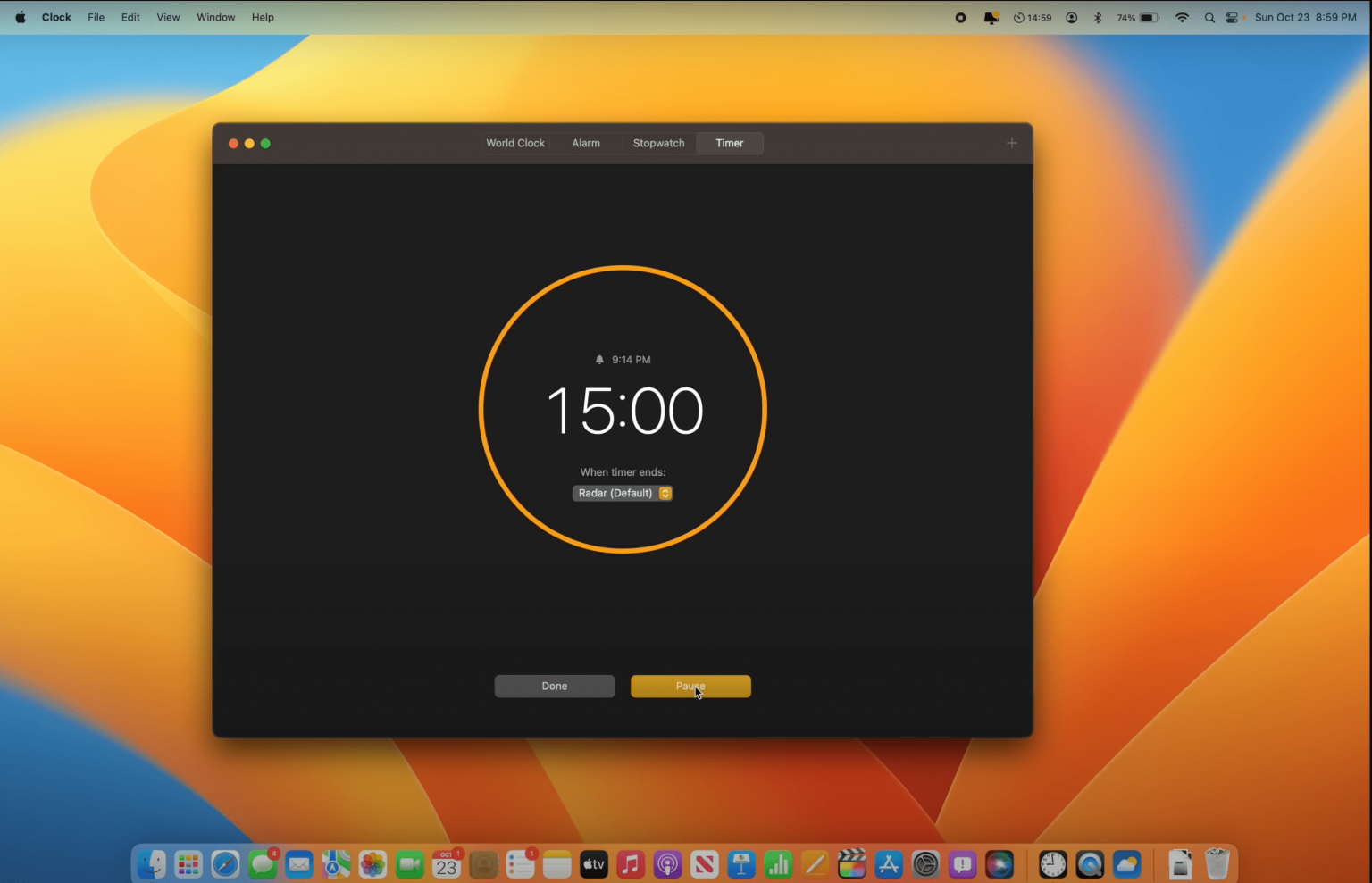
Task: Open the Window menu
Action: click(215, 17)
